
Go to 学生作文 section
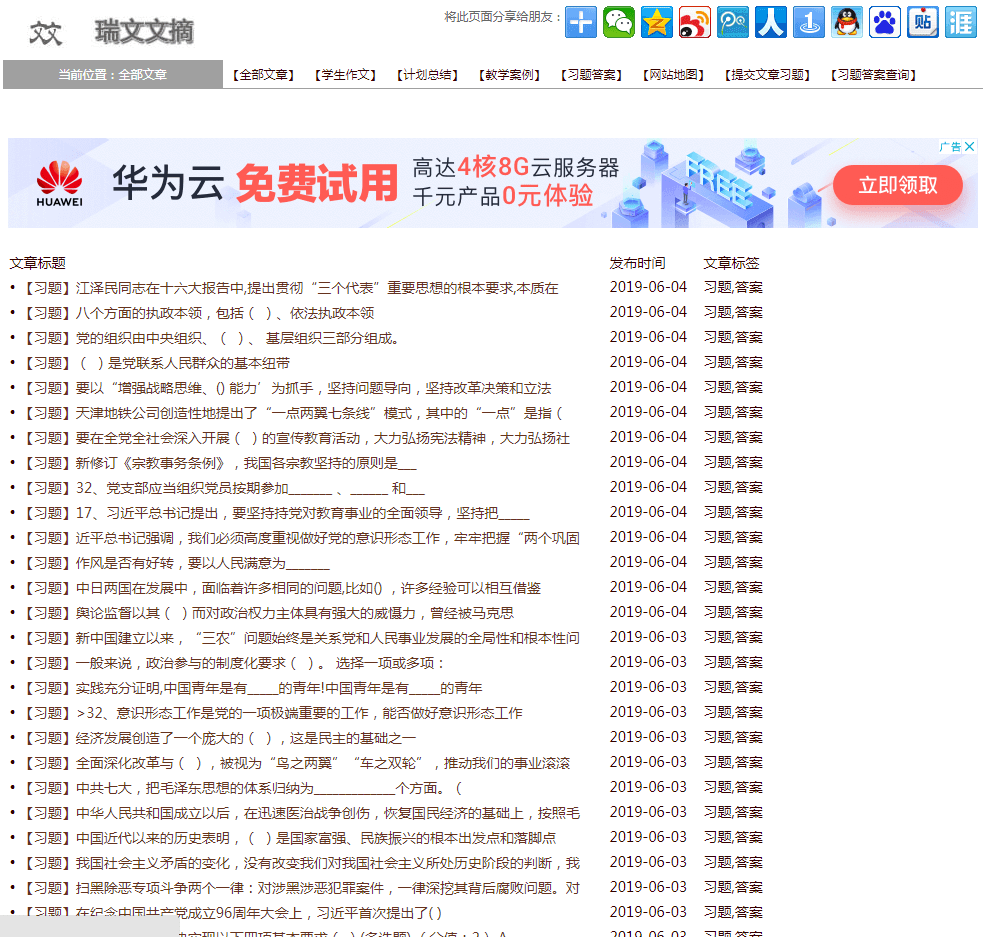click(x=345, y=75)
